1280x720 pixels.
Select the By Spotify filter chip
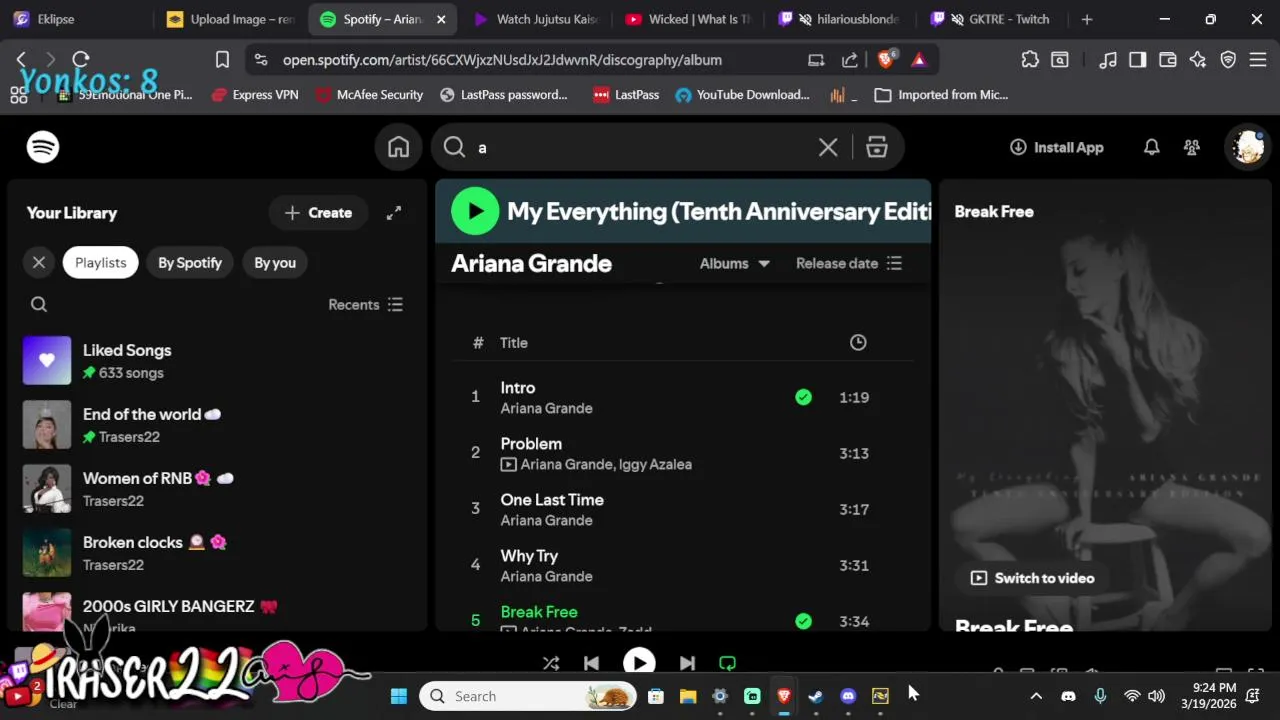coord(190,263)
